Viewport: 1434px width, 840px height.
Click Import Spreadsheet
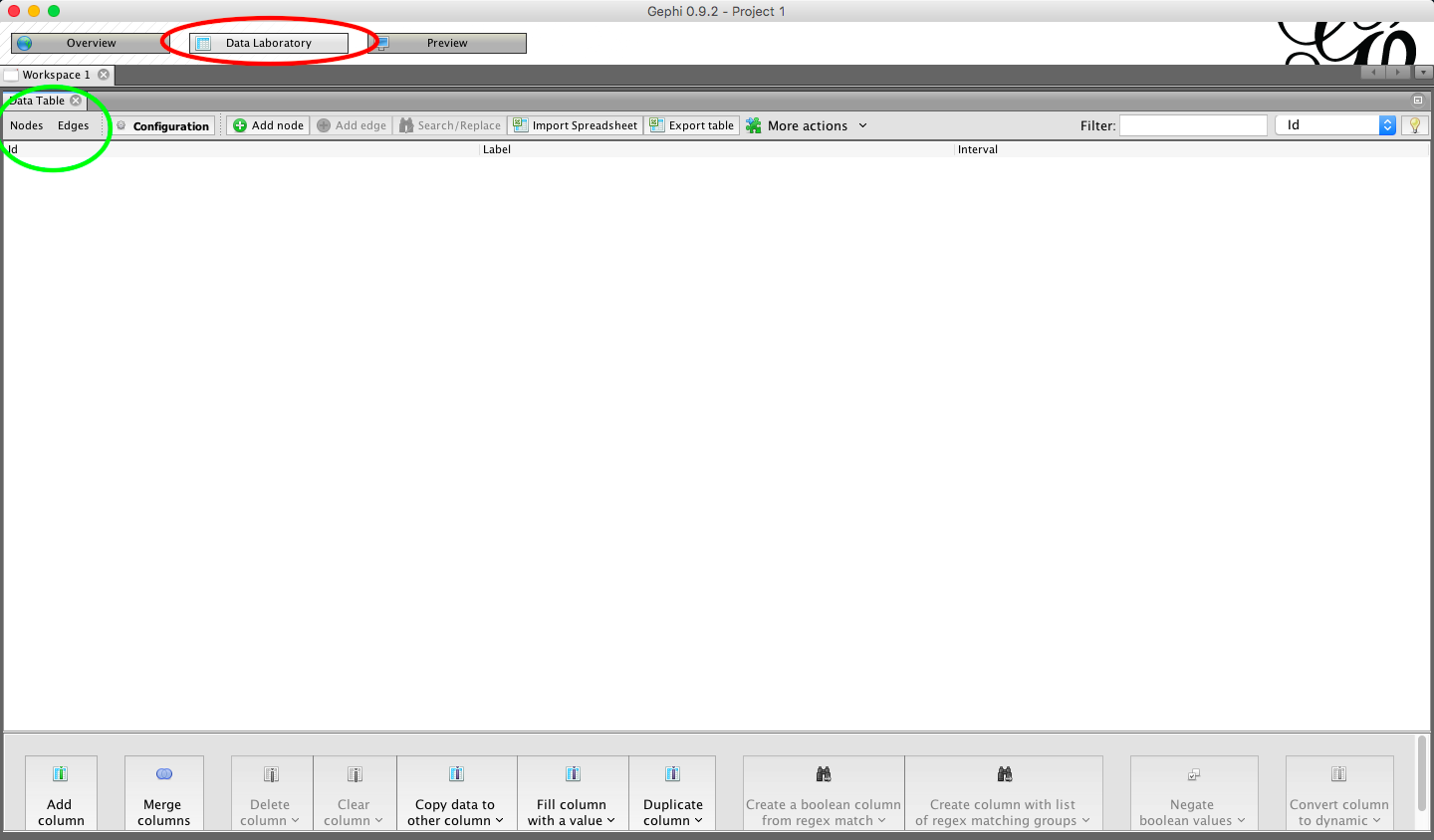pyautogui.click(x=575, y=125)
